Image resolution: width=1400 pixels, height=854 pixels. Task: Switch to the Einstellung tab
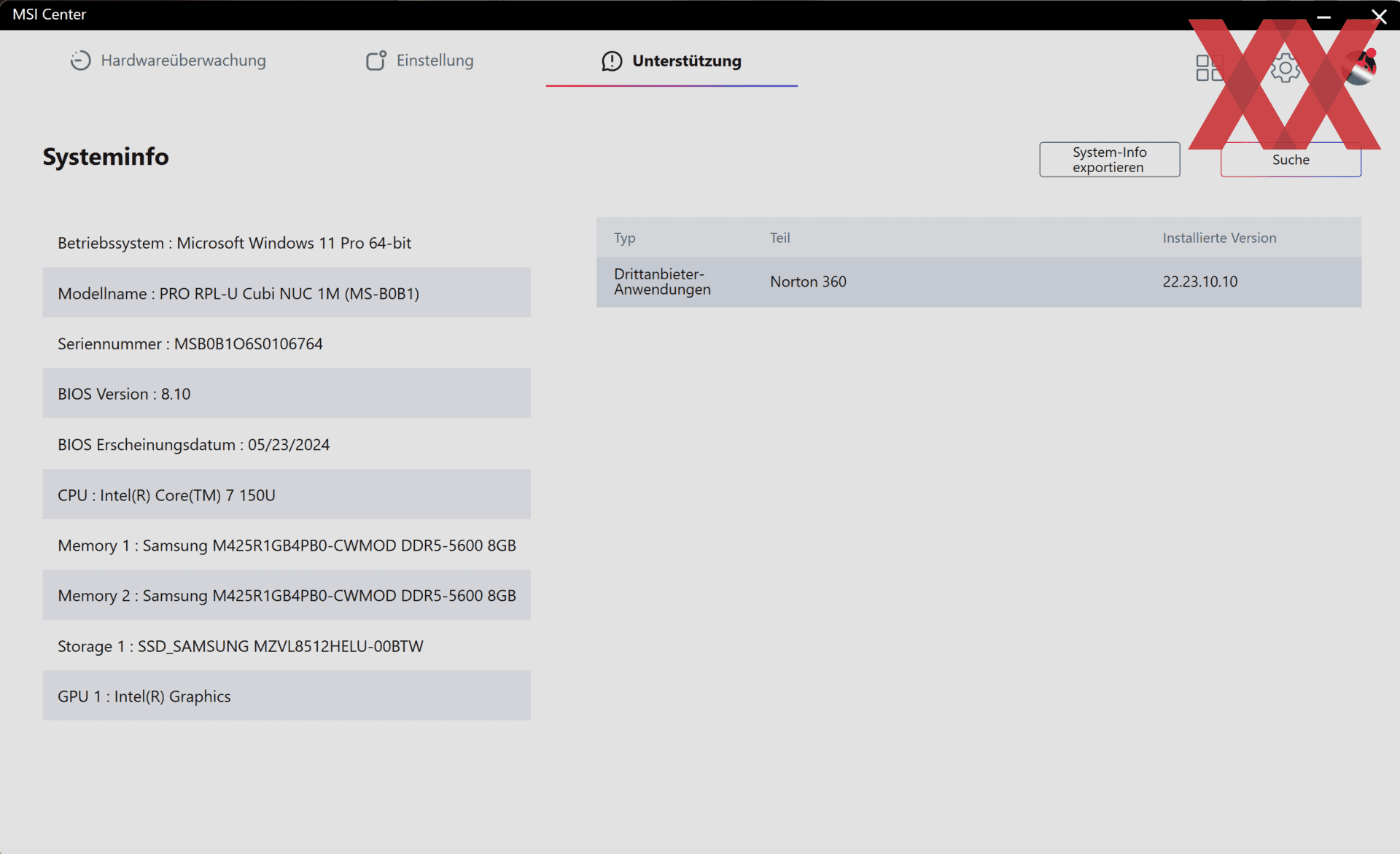[419, 61]
